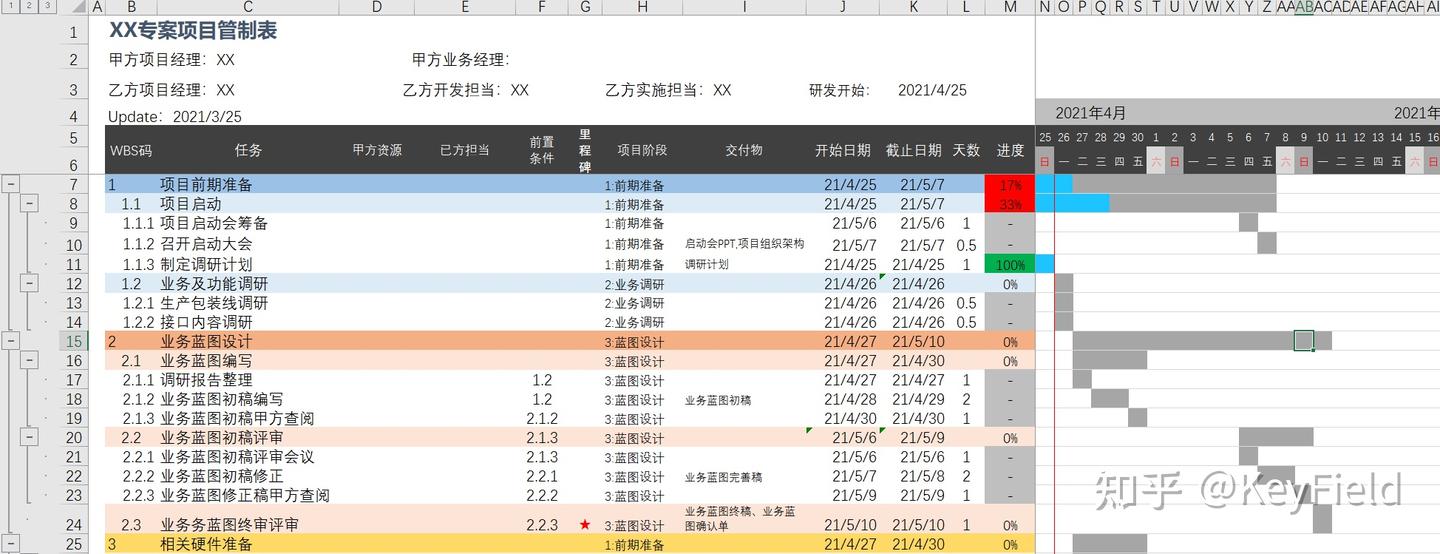This screenshot has width=1440, height=554.
Task: Select column H header
Action: [642, 7]
